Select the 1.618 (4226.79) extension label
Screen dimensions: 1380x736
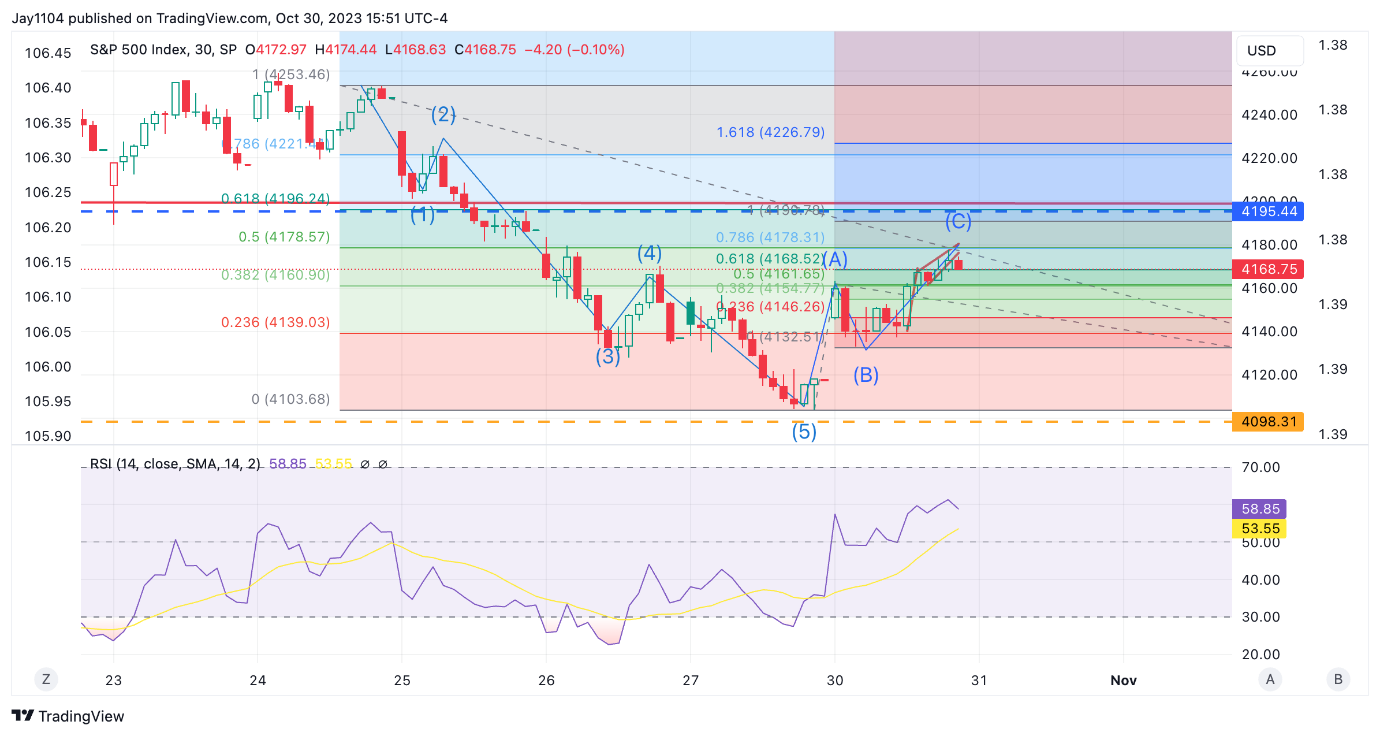point(770,132)
